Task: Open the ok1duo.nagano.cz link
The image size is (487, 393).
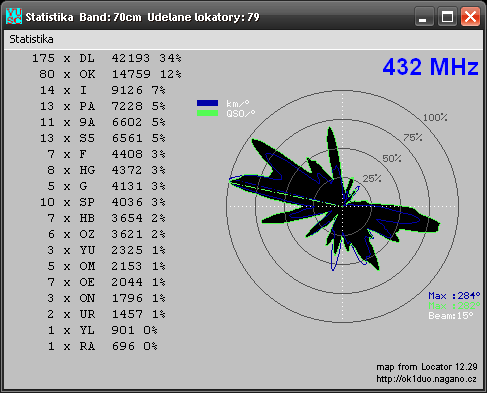Action: [426, 379]
